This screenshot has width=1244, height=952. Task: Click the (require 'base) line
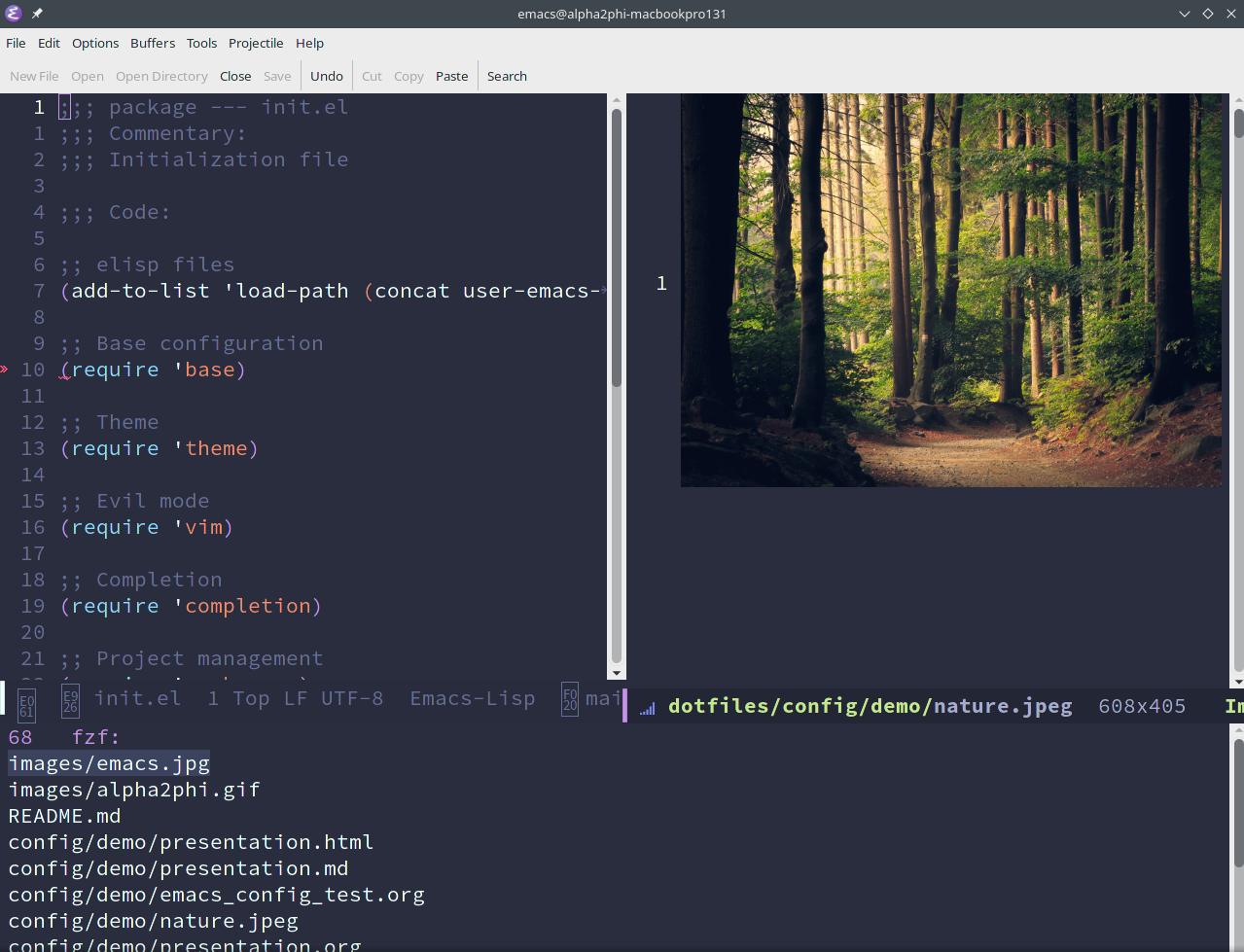153,370
